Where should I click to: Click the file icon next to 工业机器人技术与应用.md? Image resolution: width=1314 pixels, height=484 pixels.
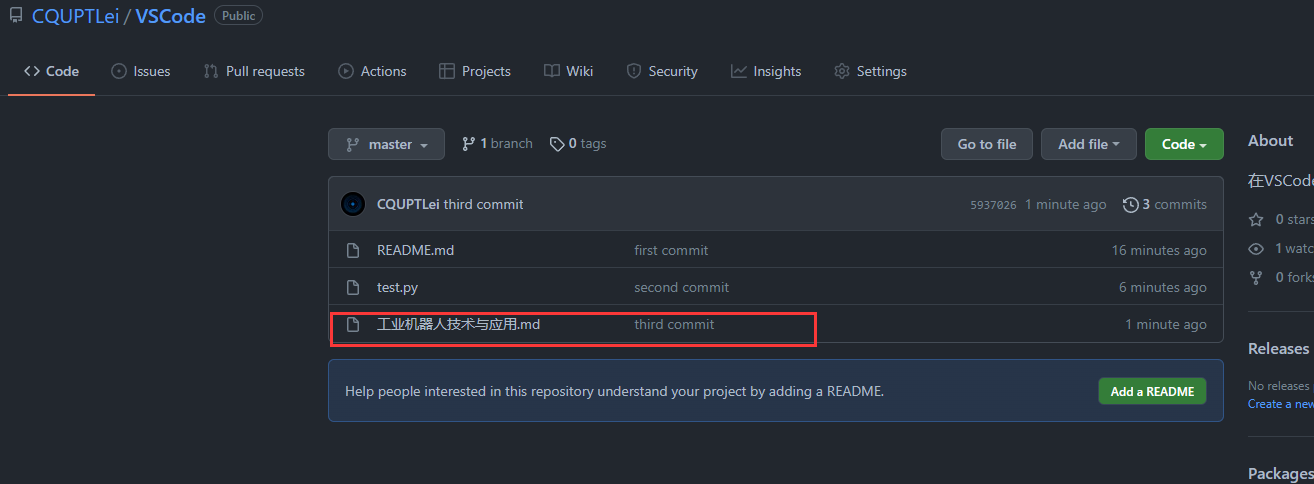coord(352,324)
